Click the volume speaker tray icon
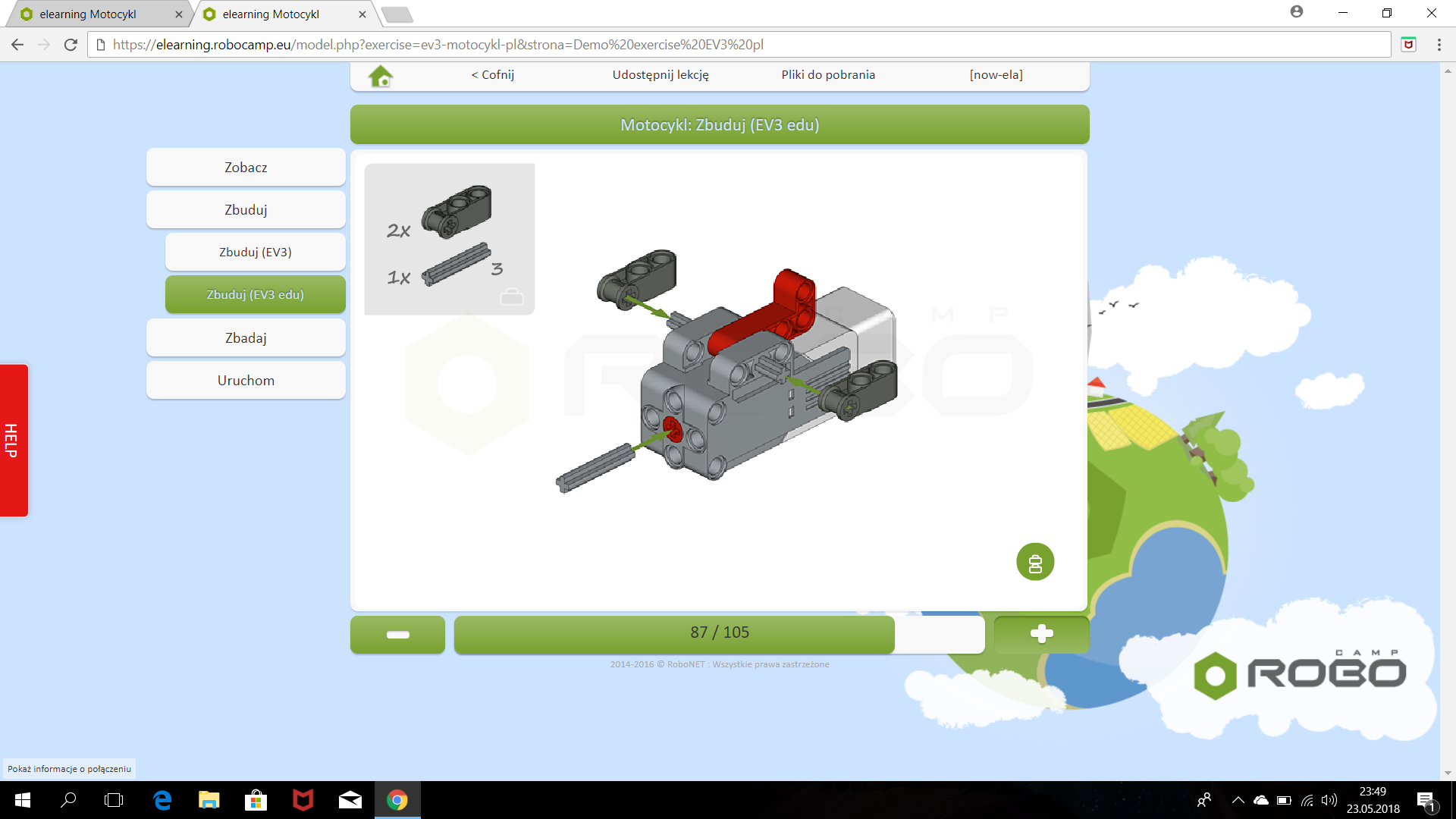Screen dimensions: 1456x819 [1329, 800]
